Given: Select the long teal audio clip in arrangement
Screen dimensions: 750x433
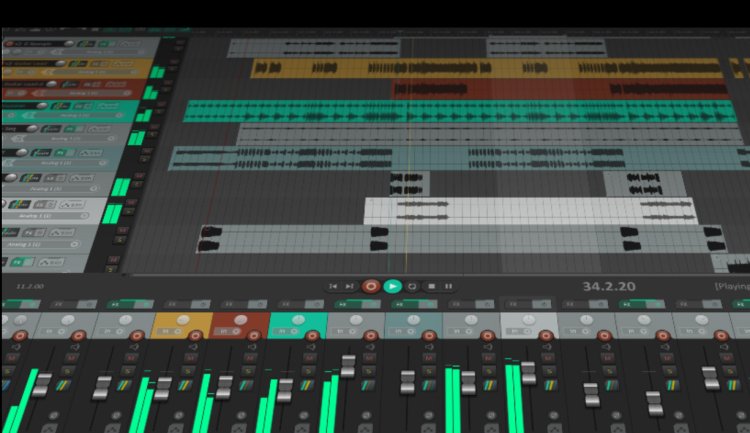Looking at the screenshot, I should (x=450, y=111).
